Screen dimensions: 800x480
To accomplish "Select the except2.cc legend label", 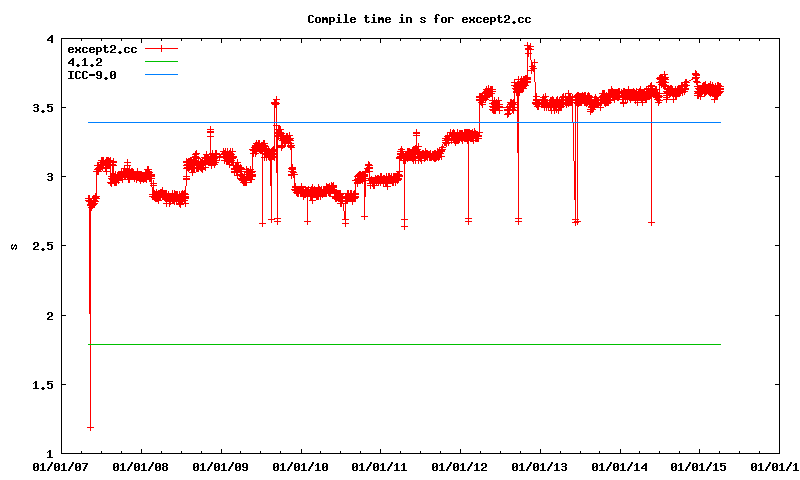I will pyautogui.click(x=102, y=48).
